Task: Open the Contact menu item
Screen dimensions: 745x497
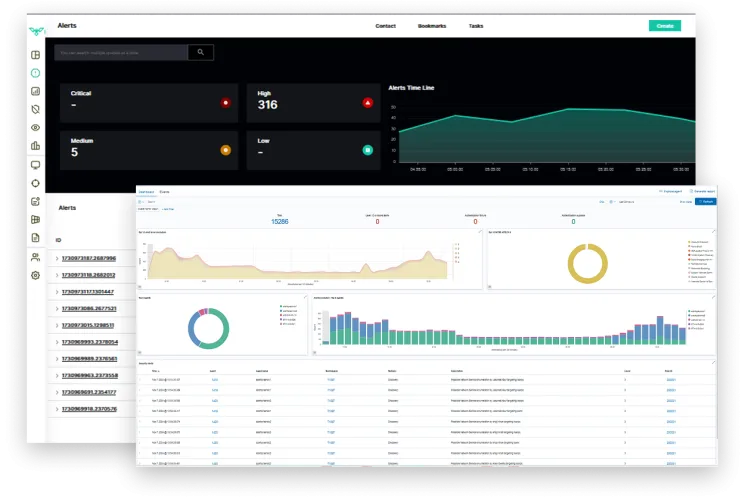Action: point(385,25)
